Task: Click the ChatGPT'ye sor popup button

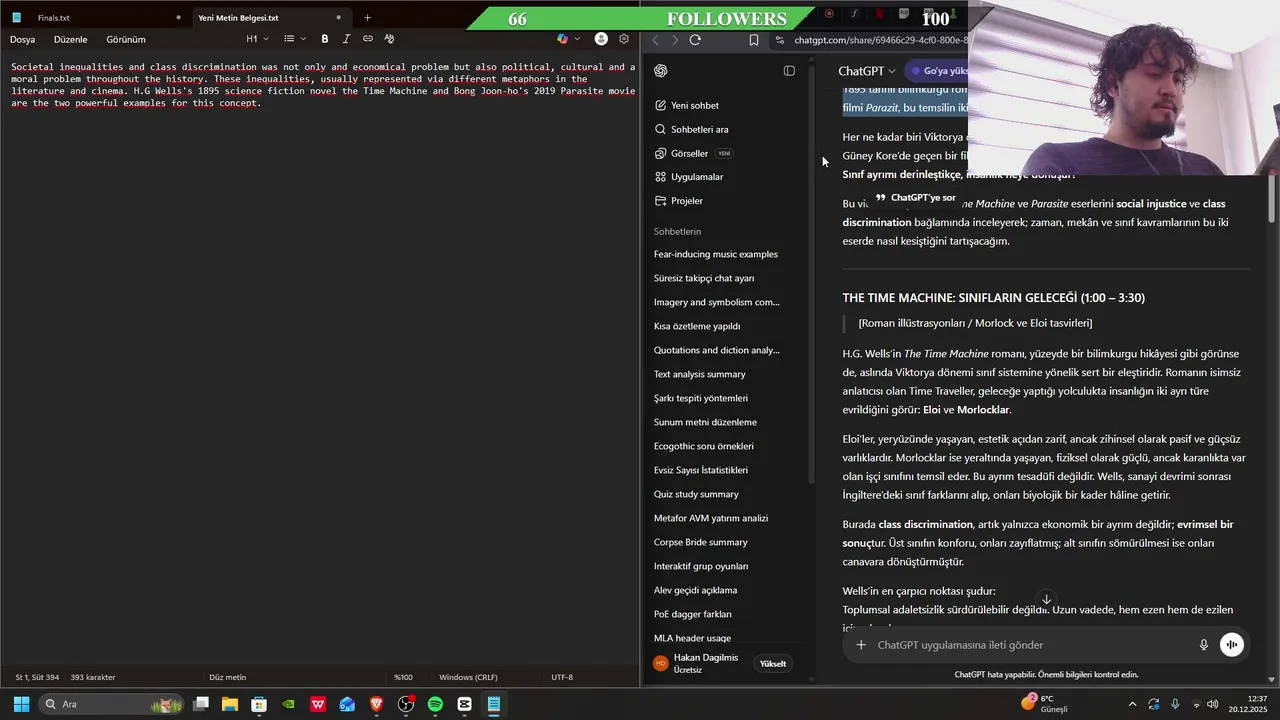Action: pyautogui.click(x=916, y=198)
